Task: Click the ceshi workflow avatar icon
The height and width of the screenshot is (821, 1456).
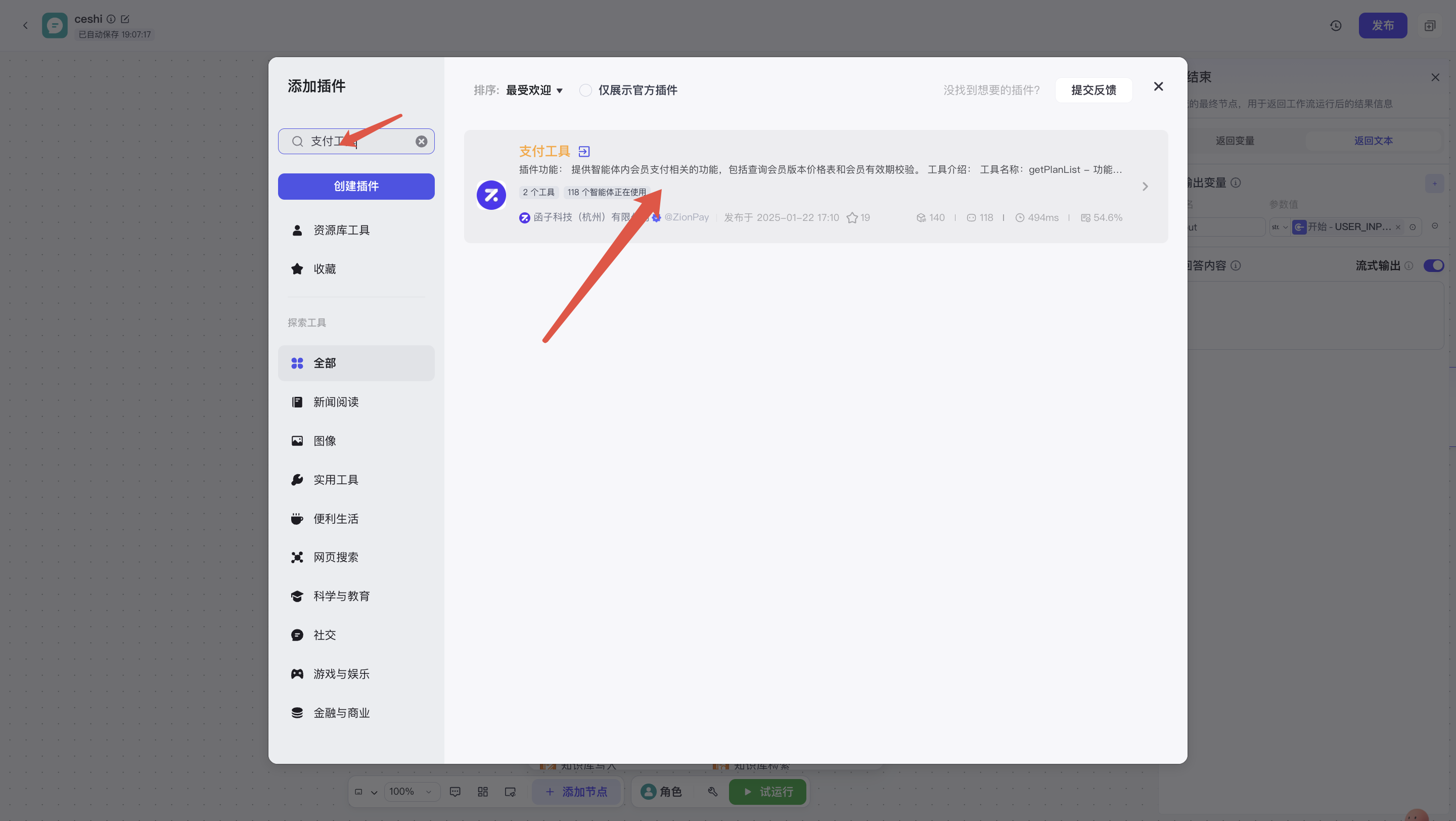Action: 55,25
